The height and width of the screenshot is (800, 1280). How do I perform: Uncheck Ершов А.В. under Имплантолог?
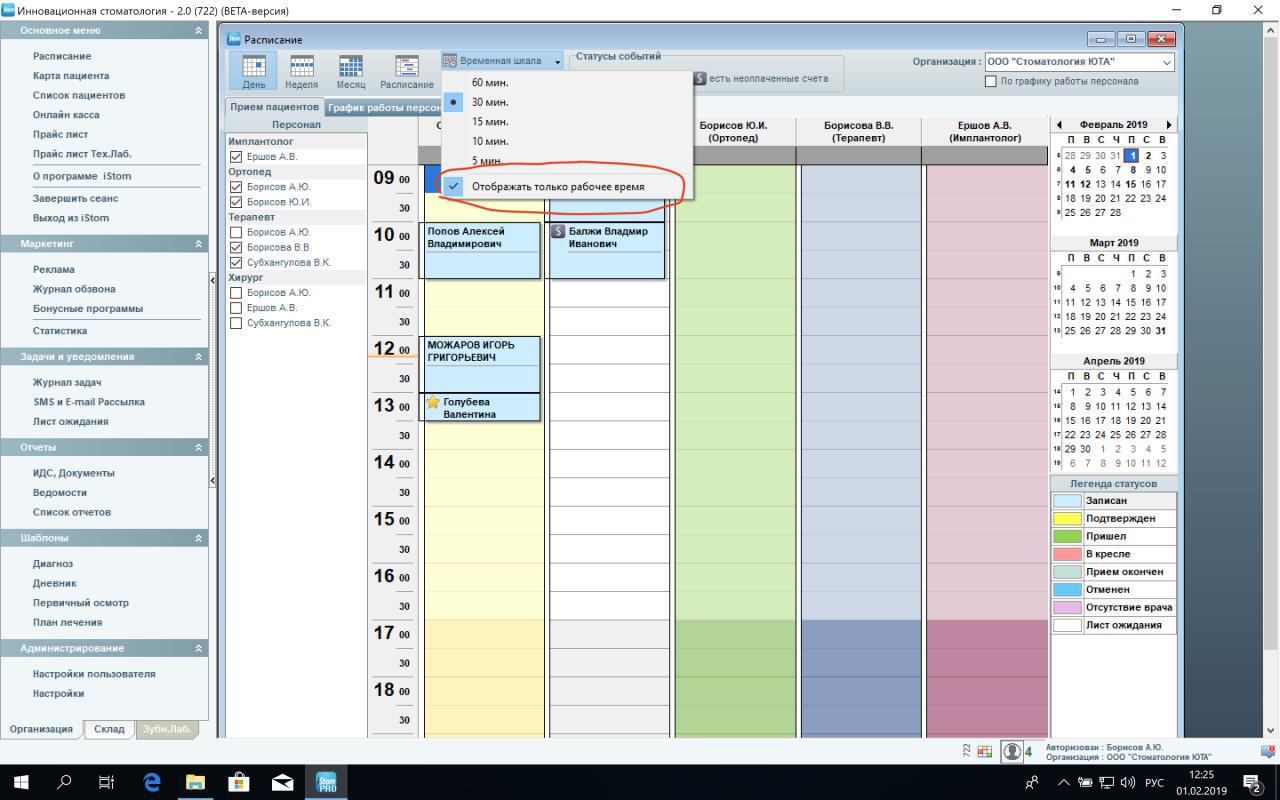[236, 157]
